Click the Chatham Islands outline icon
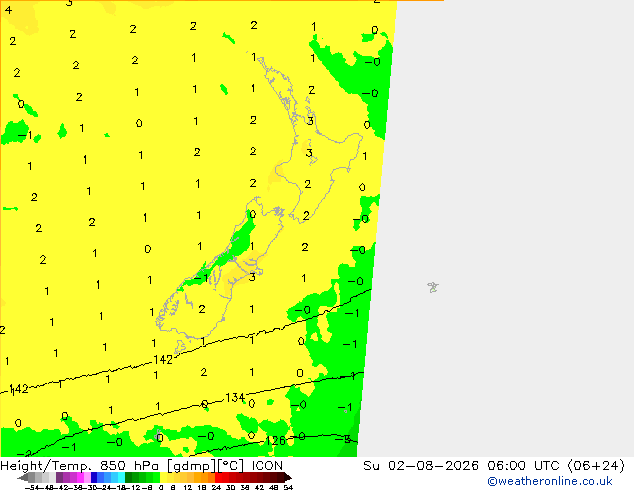This screenshot has height=490, width=634. tap(433, 287)
